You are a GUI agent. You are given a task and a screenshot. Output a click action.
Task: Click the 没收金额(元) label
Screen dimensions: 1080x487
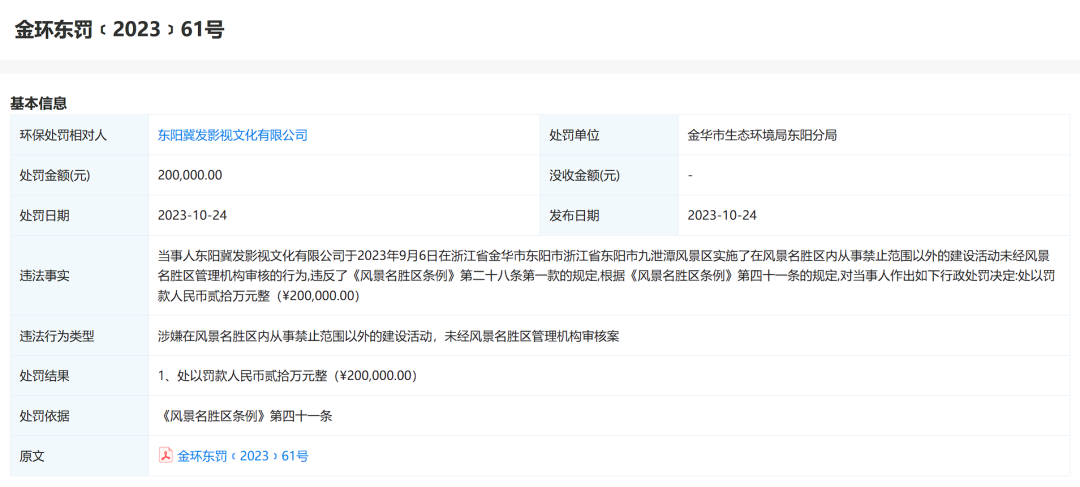point(584,175)
